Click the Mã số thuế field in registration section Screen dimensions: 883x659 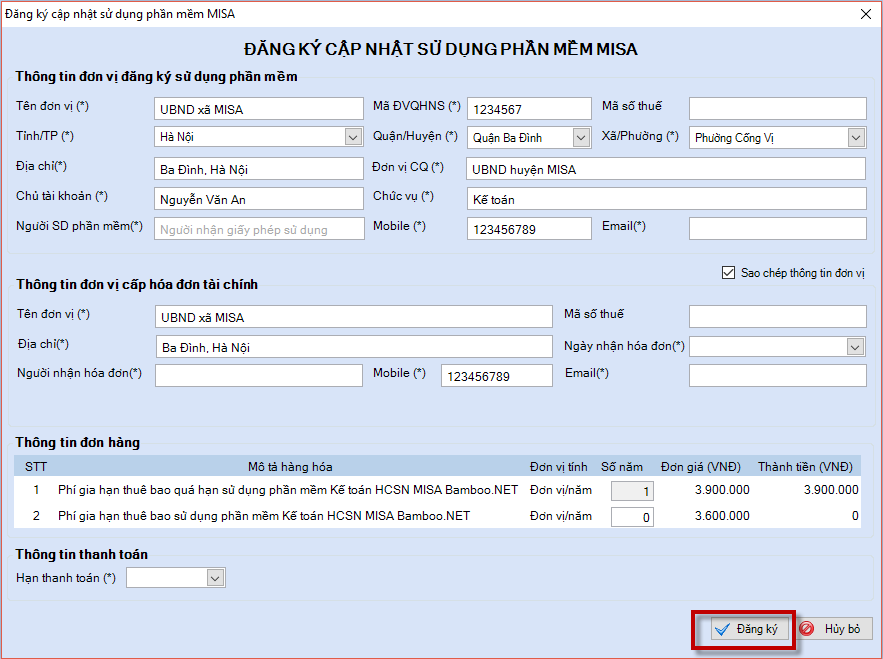[777, 109]
